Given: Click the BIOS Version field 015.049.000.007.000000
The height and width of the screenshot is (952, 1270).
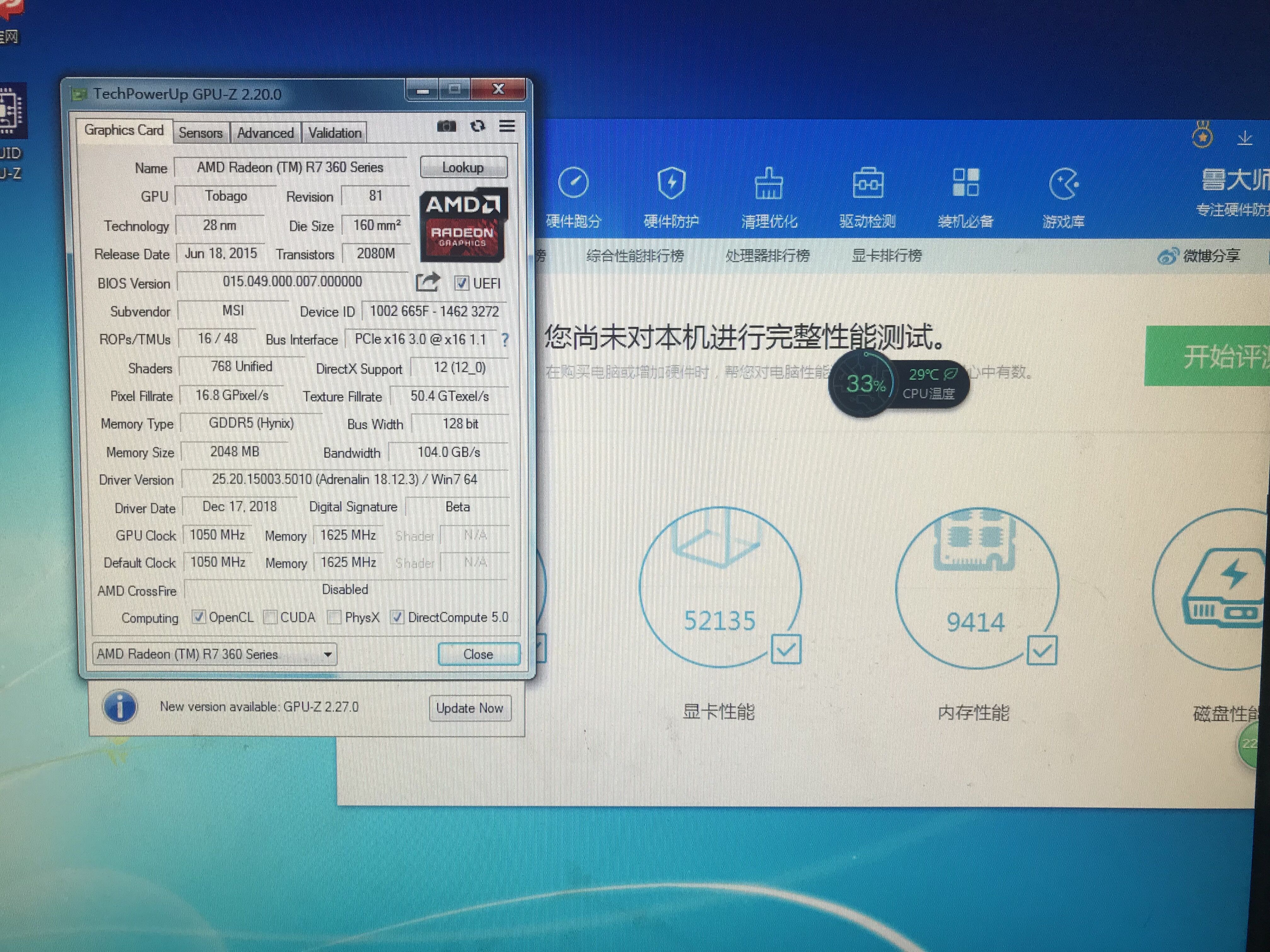Looking at the screenshot, I should 292,282.
